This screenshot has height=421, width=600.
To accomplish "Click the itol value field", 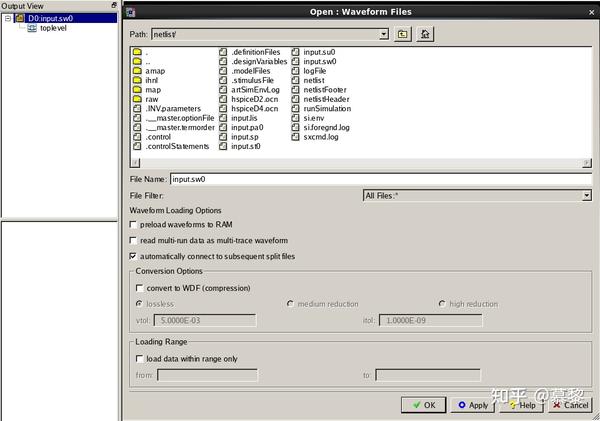I will [430, 320].
